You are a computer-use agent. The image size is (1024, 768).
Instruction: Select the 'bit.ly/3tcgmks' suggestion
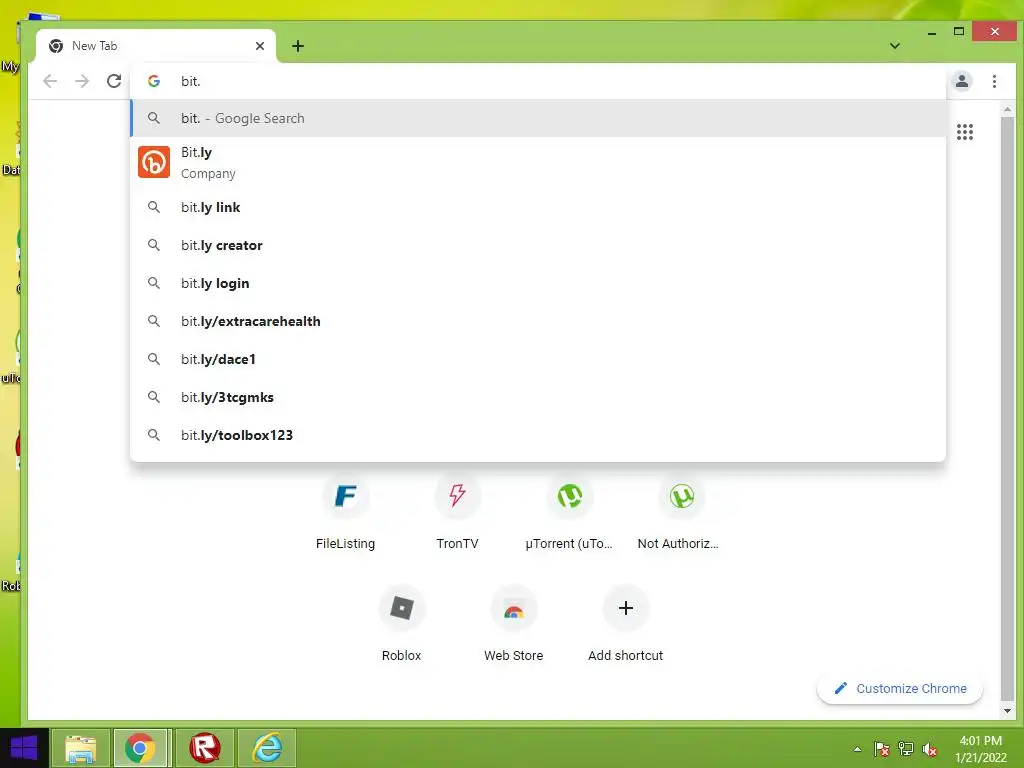(x=538, y=396)
